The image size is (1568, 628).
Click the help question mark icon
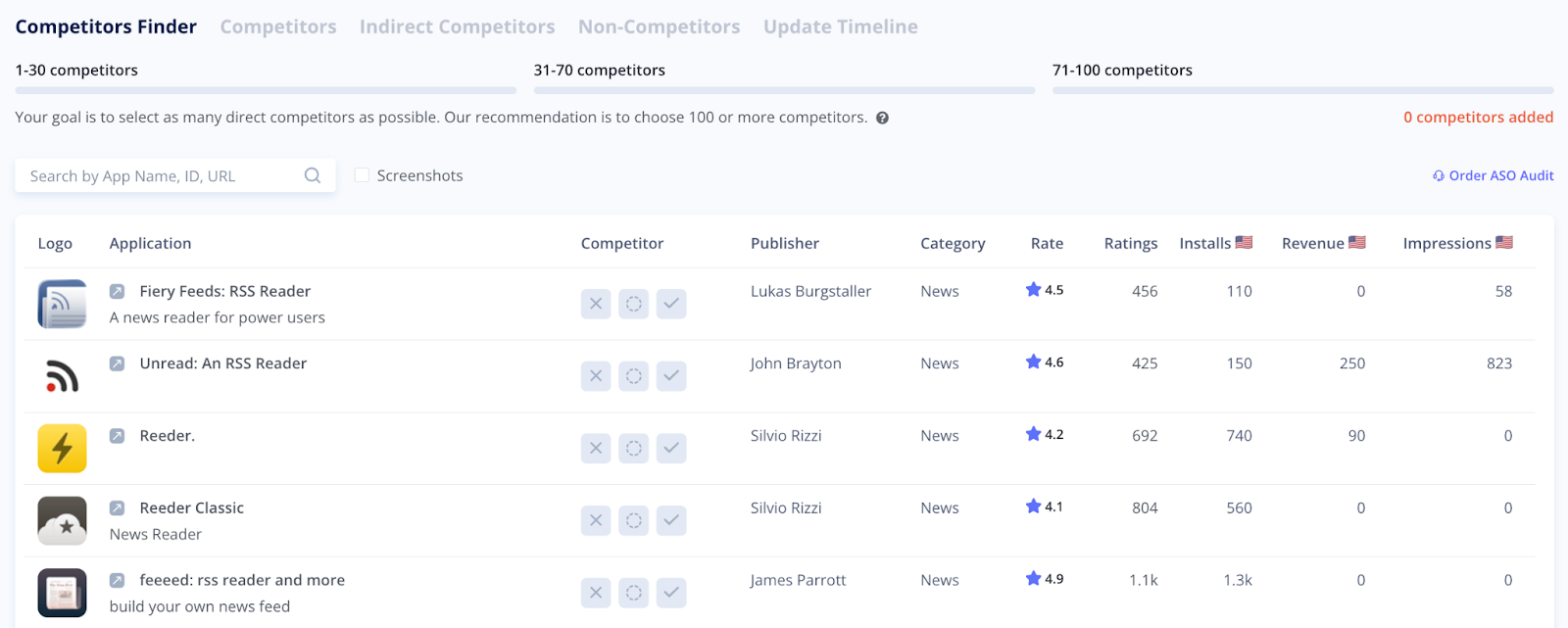coord(882,118)
